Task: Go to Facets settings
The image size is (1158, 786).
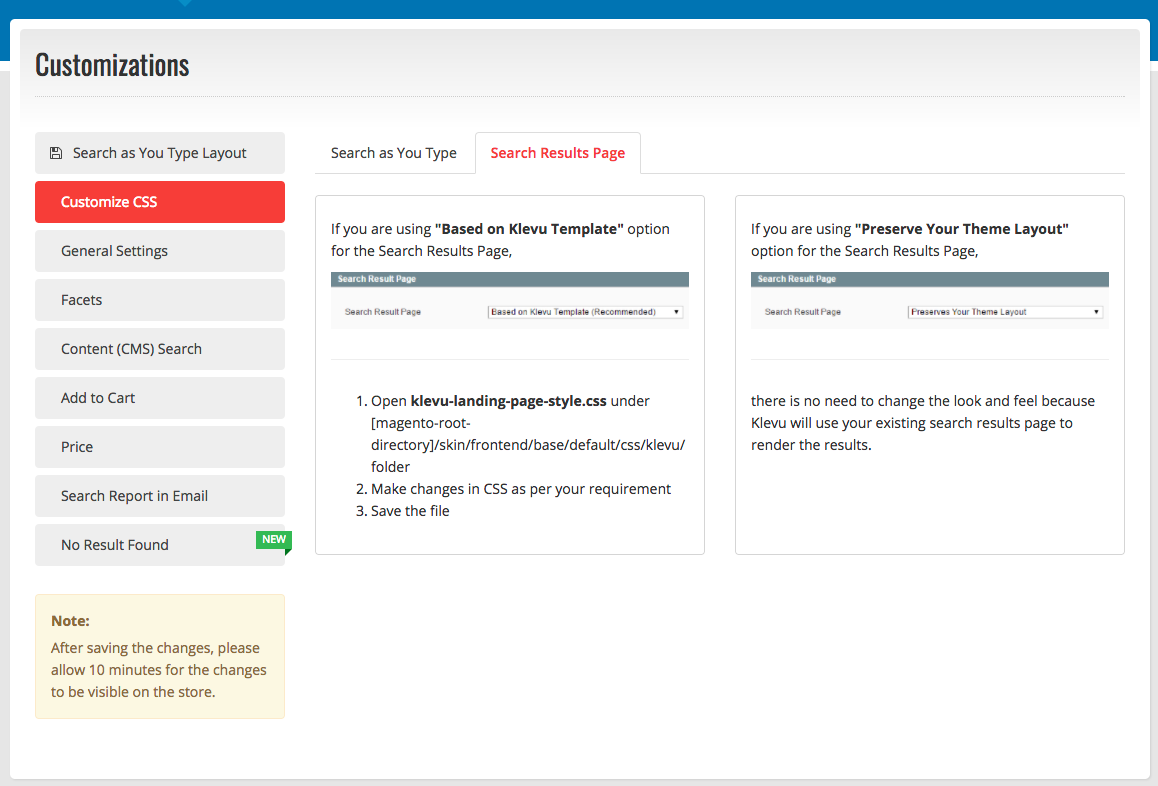Action: point(160,300)
